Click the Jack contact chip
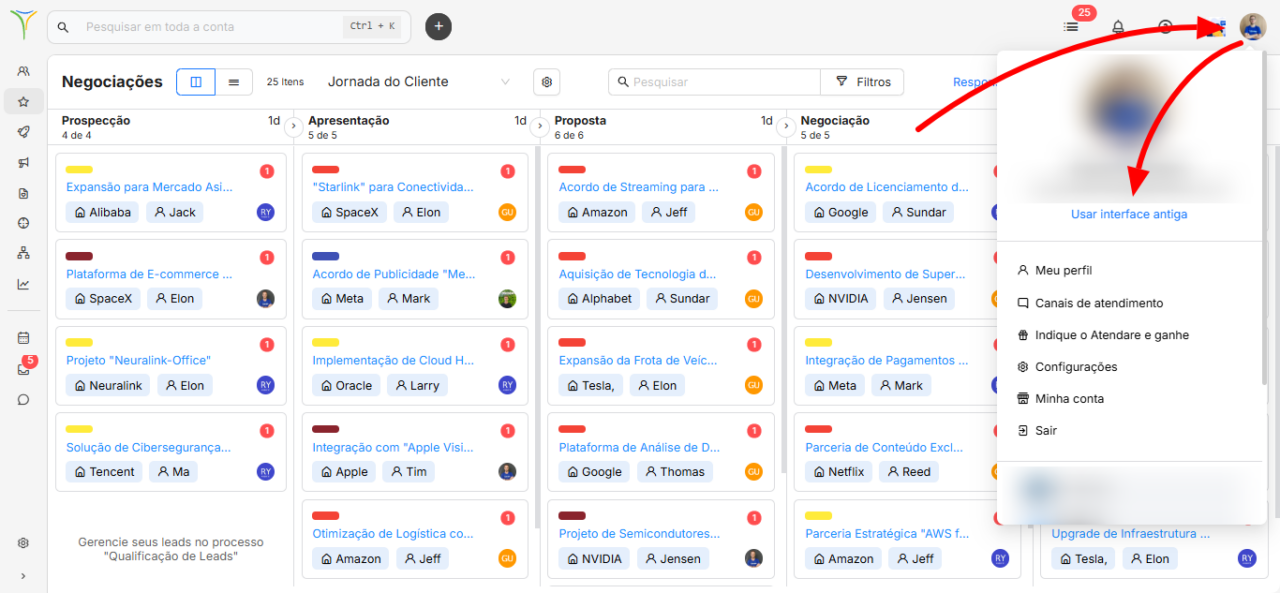Image resolution: width=1280 pixels, height=593 pixels. click(x=175, y=212)
